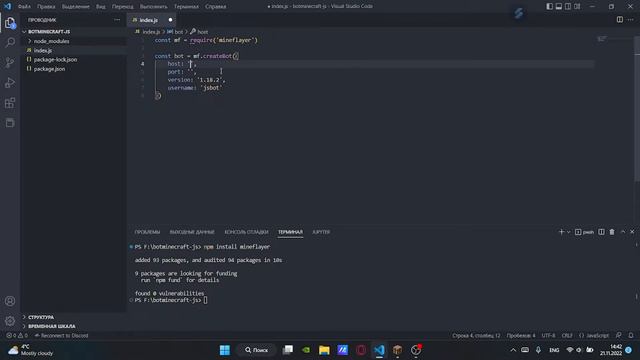Image resolution: width=640 pixels, height=360 pixels.
Task: Collapse the BOTMINECRAFT-JS folder section
Action: (x=73, y=31)
